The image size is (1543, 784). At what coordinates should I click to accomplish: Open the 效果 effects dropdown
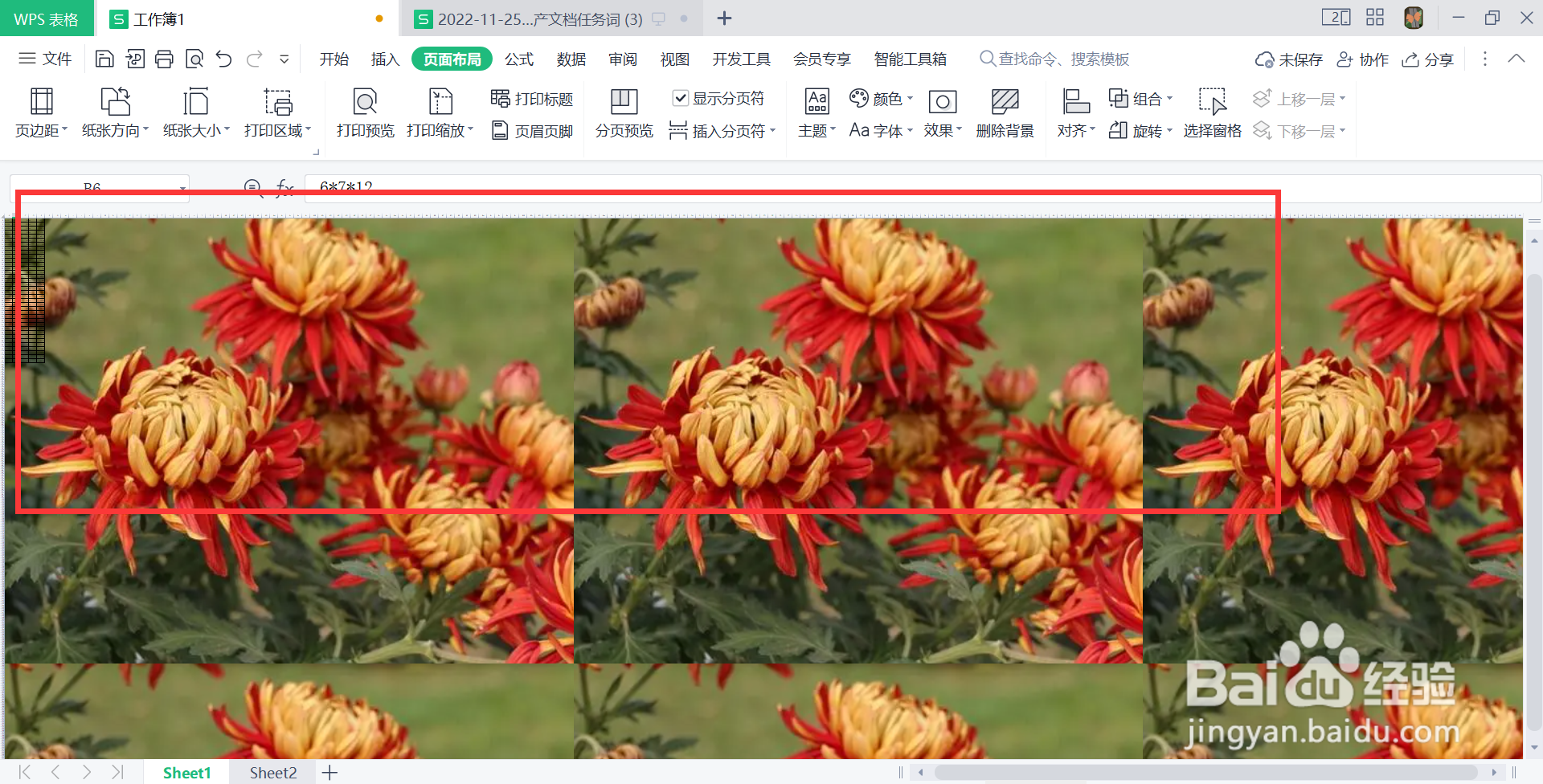[942, 113]
